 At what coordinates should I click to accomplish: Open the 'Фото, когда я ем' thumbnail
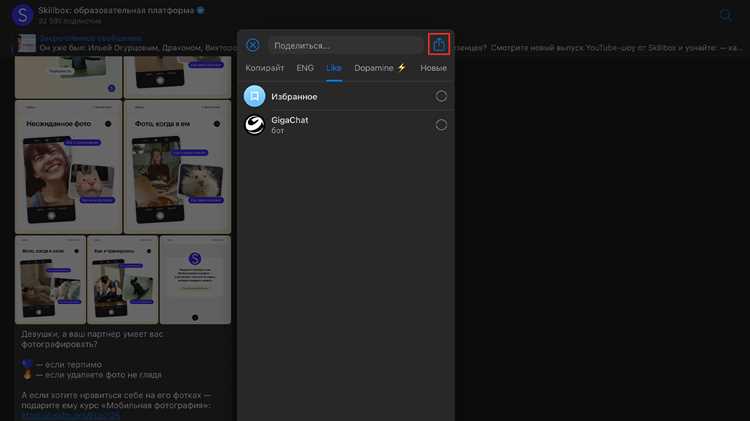point(177,166)
